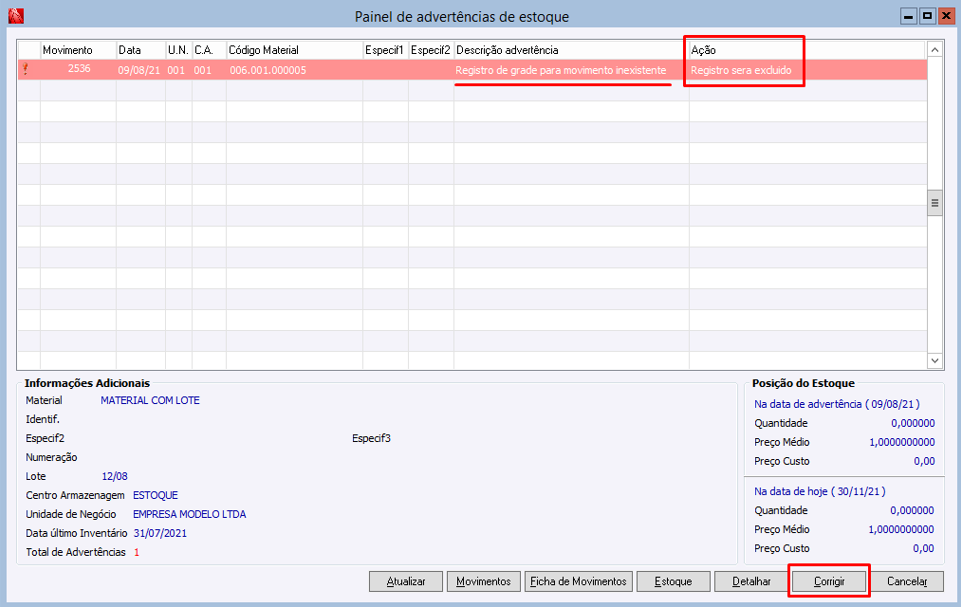
Task: Click the Centro Armazenagem value ESTOQUE
Action: [156, 495]
